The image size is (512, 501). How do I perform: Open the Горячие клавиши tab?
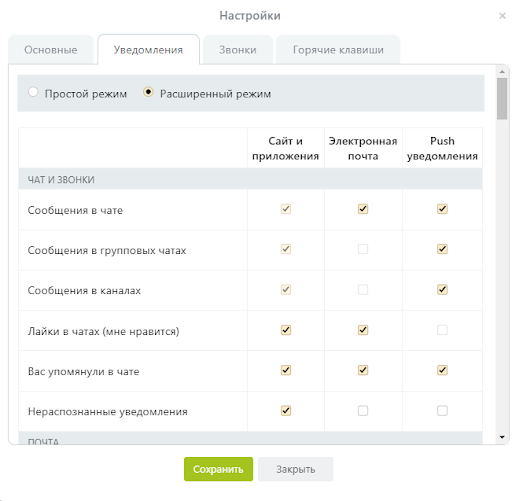(338, 50)
